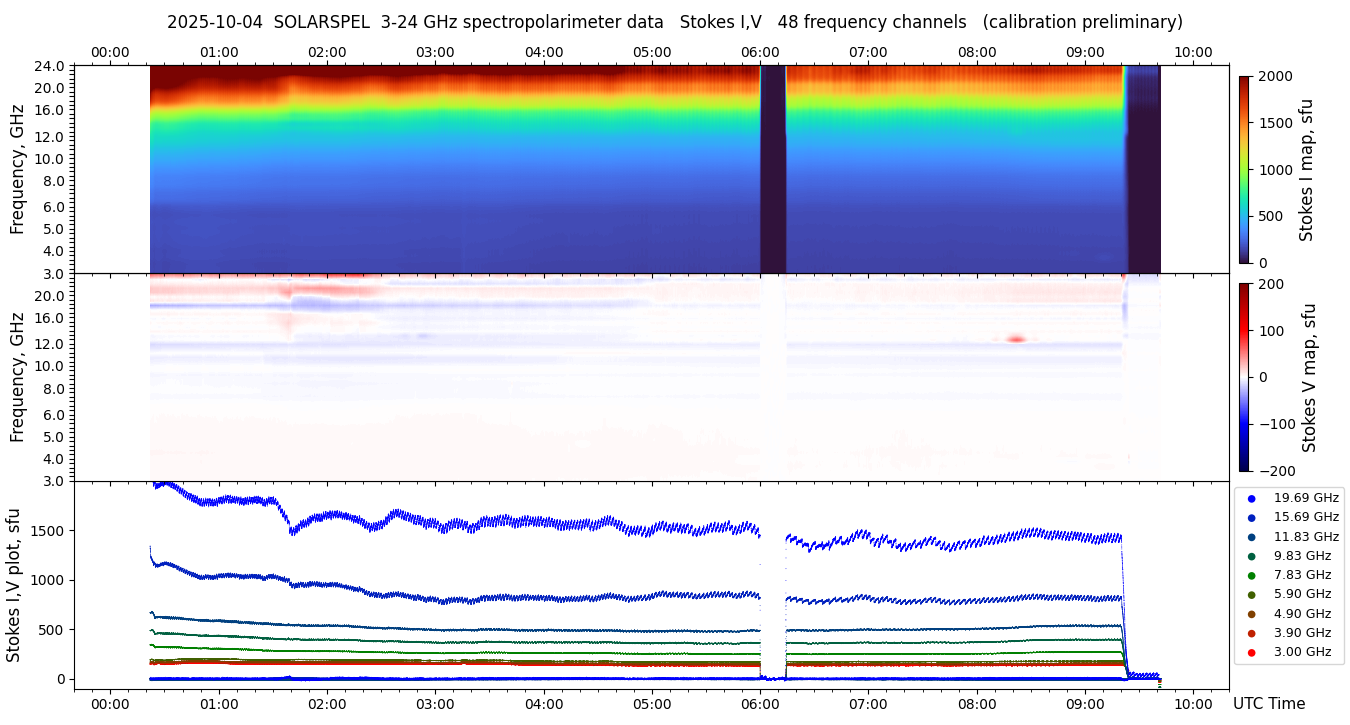
Task: Click the Stokes V map colorbar
Action: pyautogui.click(x=1244, y=377)
